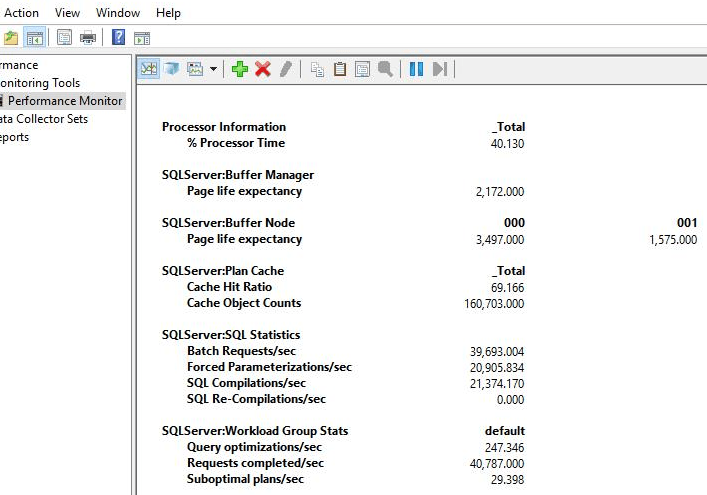The width and height of the screenshot is (707, 495).
Task: Click the View Log Data icon
Action: point(172,69)
